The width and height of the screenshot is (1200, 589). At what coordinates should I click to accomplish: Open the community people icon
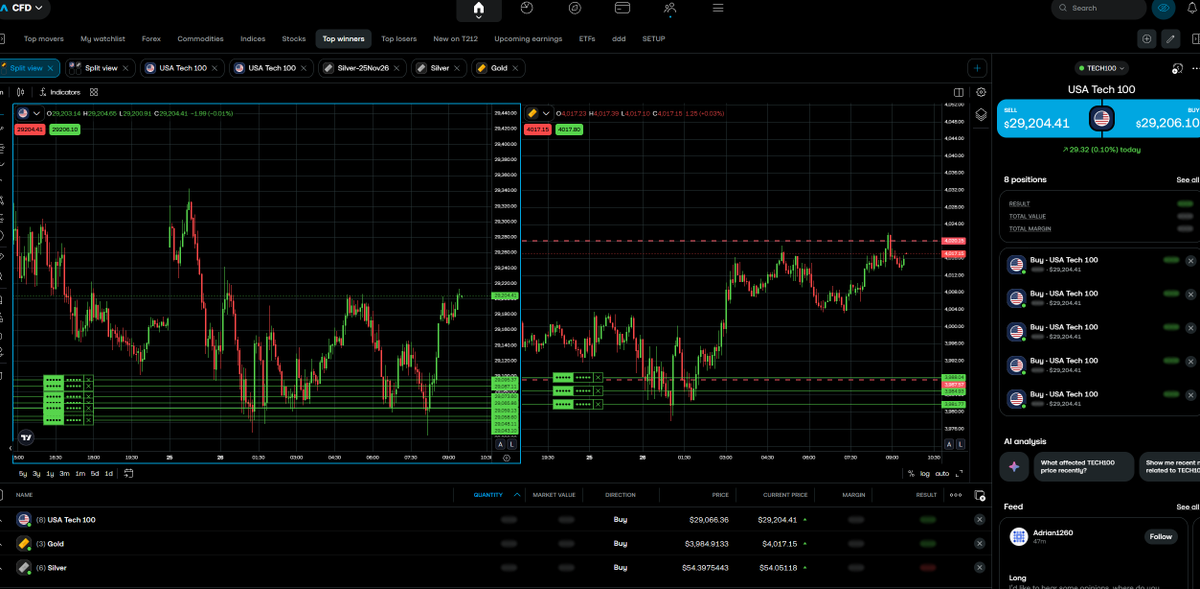click(x=670, y=8)
